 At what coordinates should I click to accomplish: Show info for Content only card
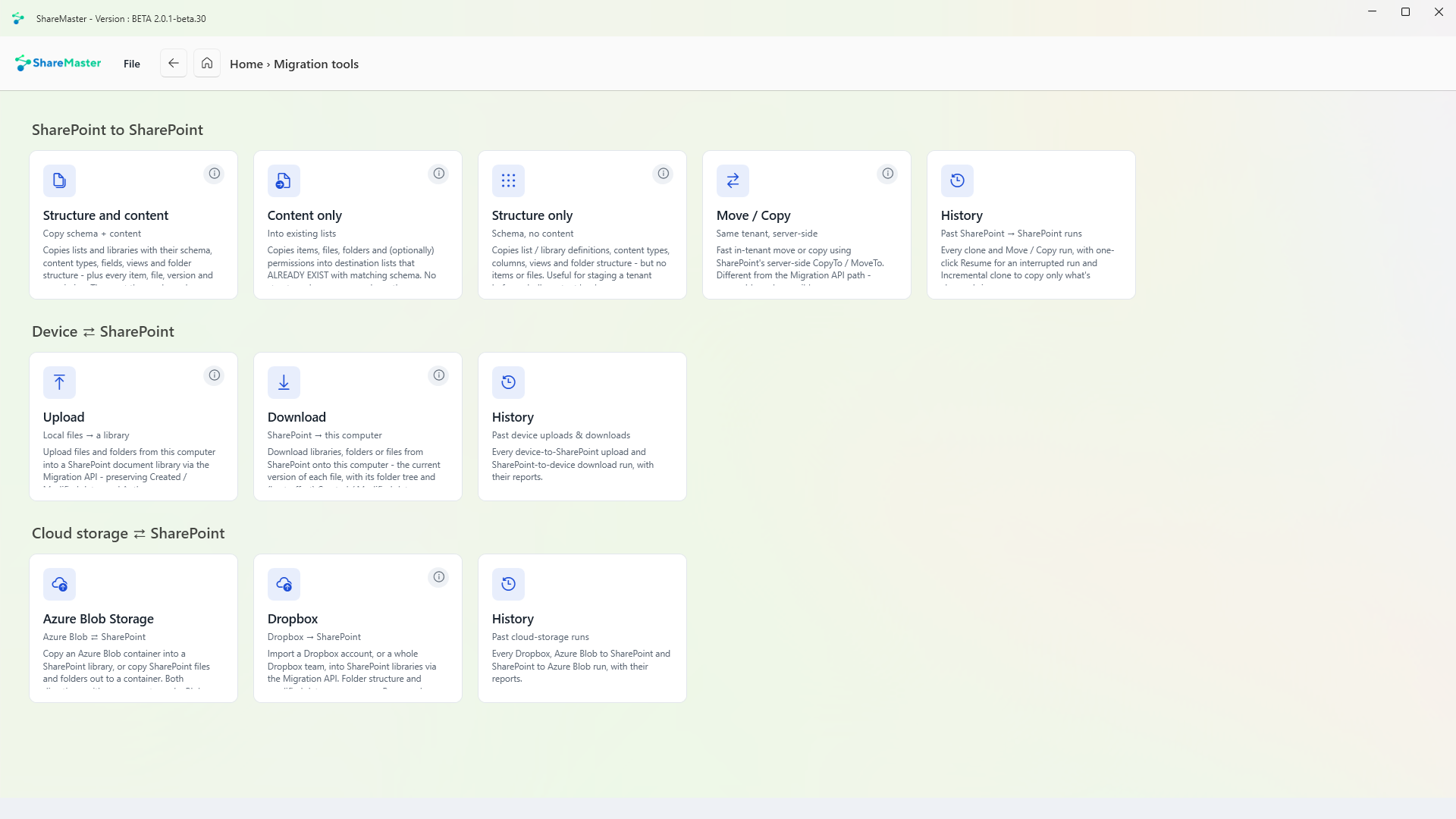pos(439,174)
